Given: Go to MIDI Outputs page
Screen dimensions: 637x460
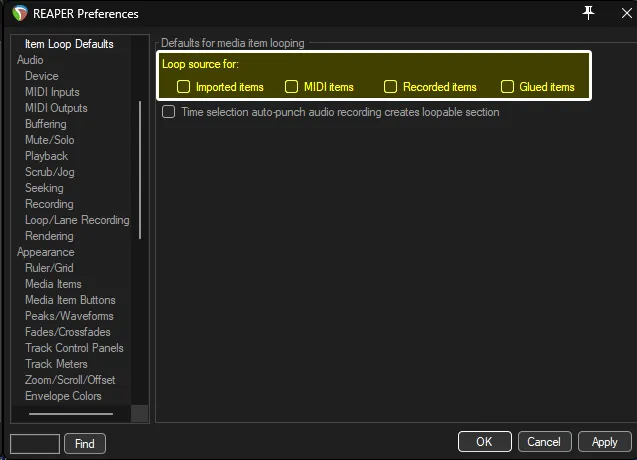Looking at the screenshot, I should point(56,108).
